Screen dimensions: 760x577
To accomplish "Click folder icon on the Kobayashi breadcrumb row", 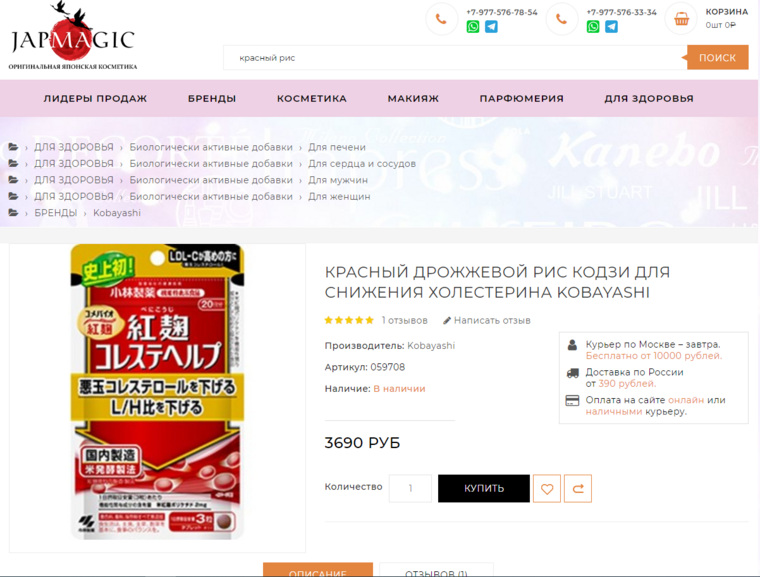I will coord(14,213).
